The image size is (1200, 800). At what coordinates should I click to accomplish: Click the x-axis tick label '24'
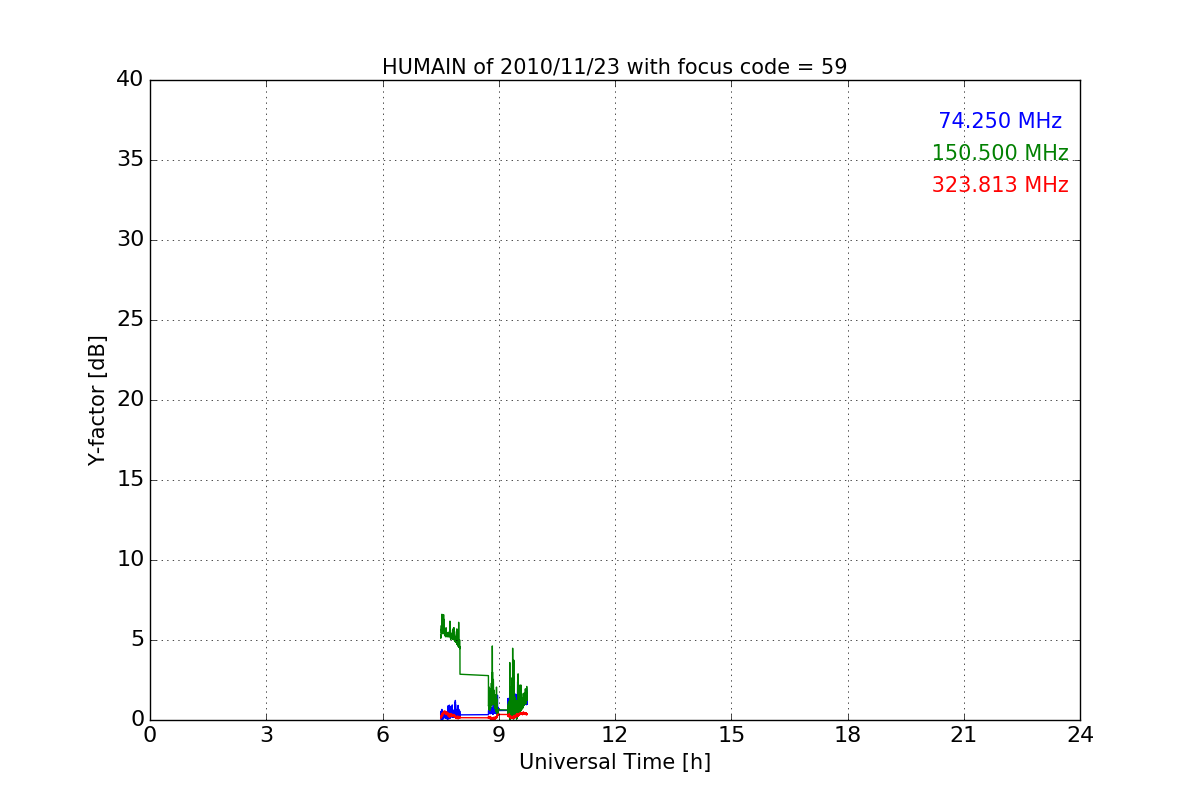[1080, 735]
